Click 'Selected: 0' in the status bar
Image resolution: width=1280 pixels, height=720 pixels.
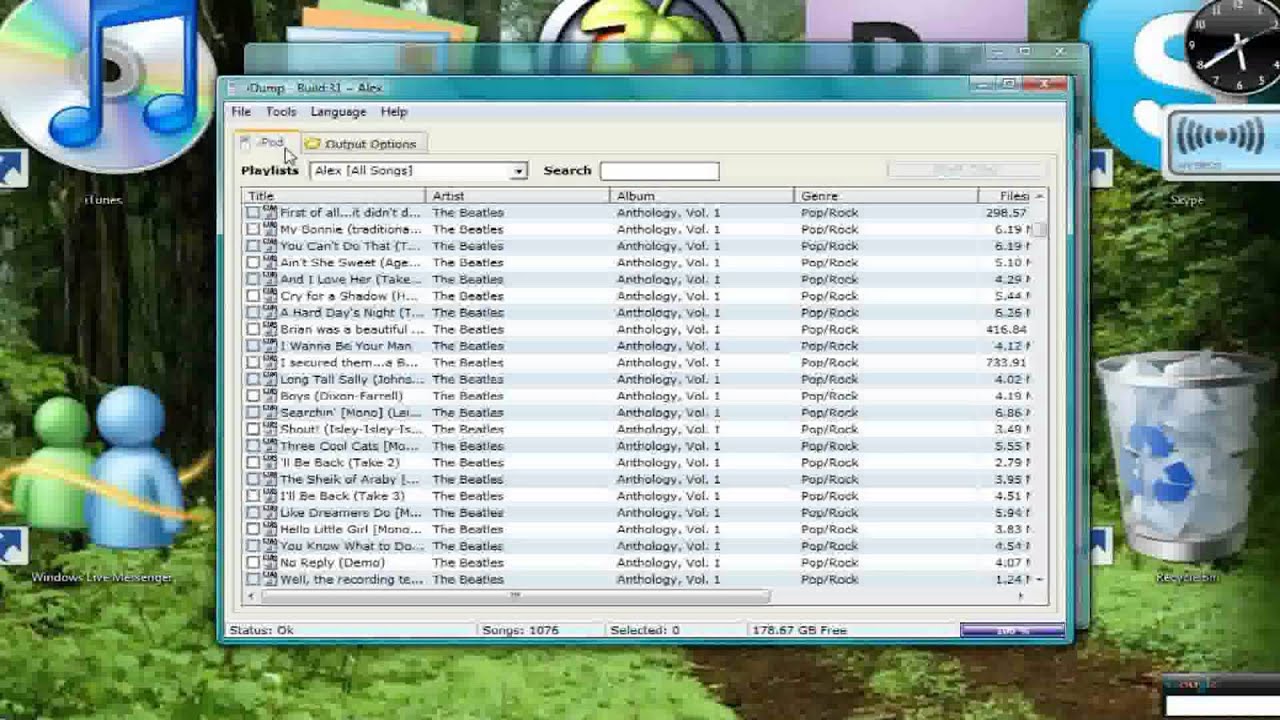[x=645, y=630]
